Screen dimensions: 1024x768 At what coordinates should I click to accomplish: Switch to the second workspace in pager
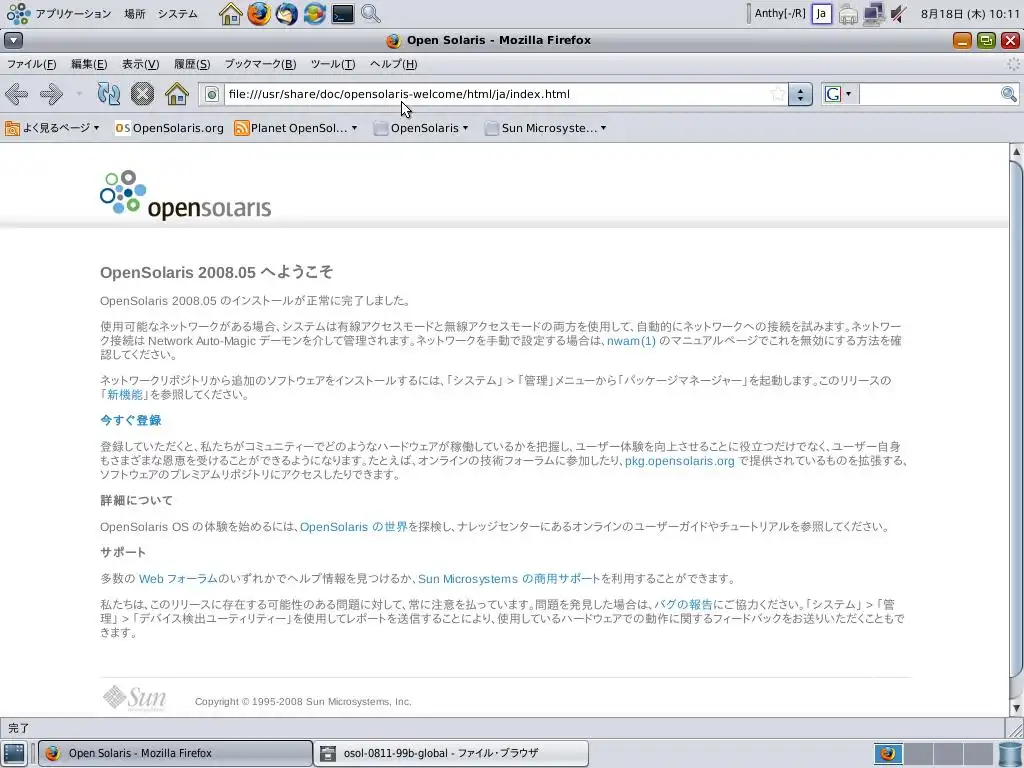click(x=918, y=754)
